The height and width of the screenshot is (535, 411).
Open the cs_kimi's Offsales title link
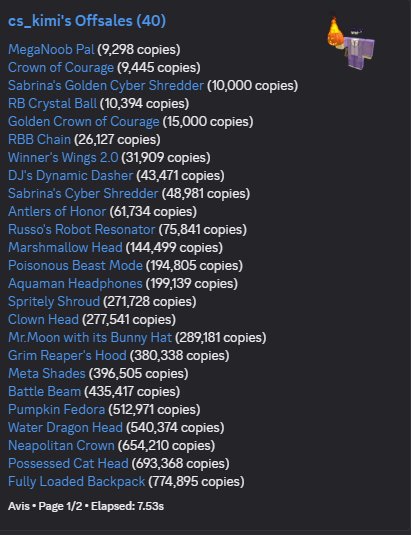(x=87, y=21)
